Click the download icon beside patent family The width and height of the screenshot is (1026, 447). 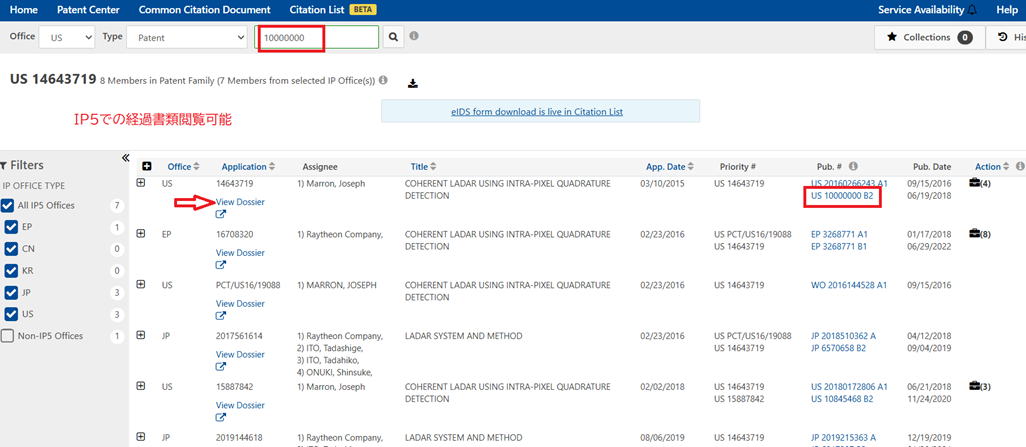413,83
